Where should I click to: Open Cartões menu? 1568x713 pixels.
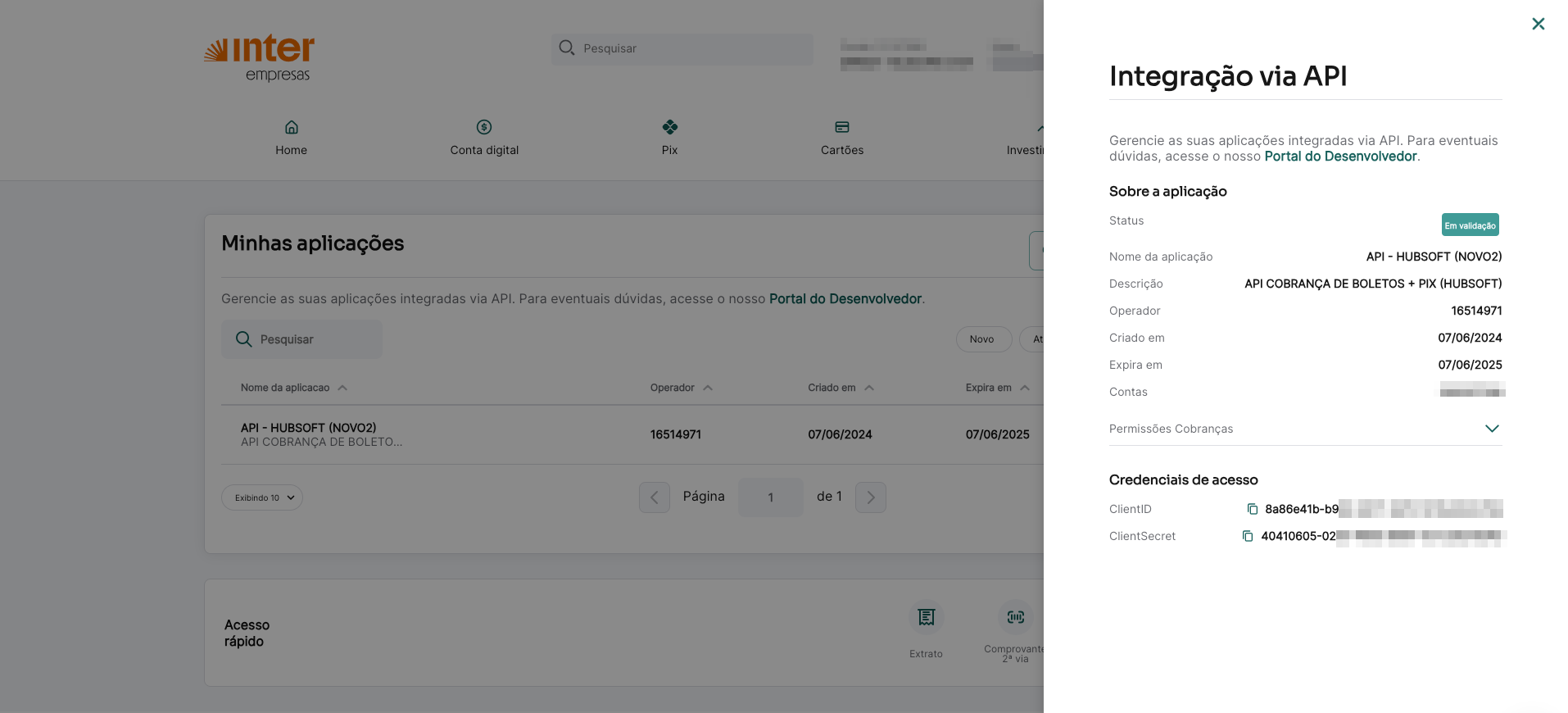pos(842,138)
